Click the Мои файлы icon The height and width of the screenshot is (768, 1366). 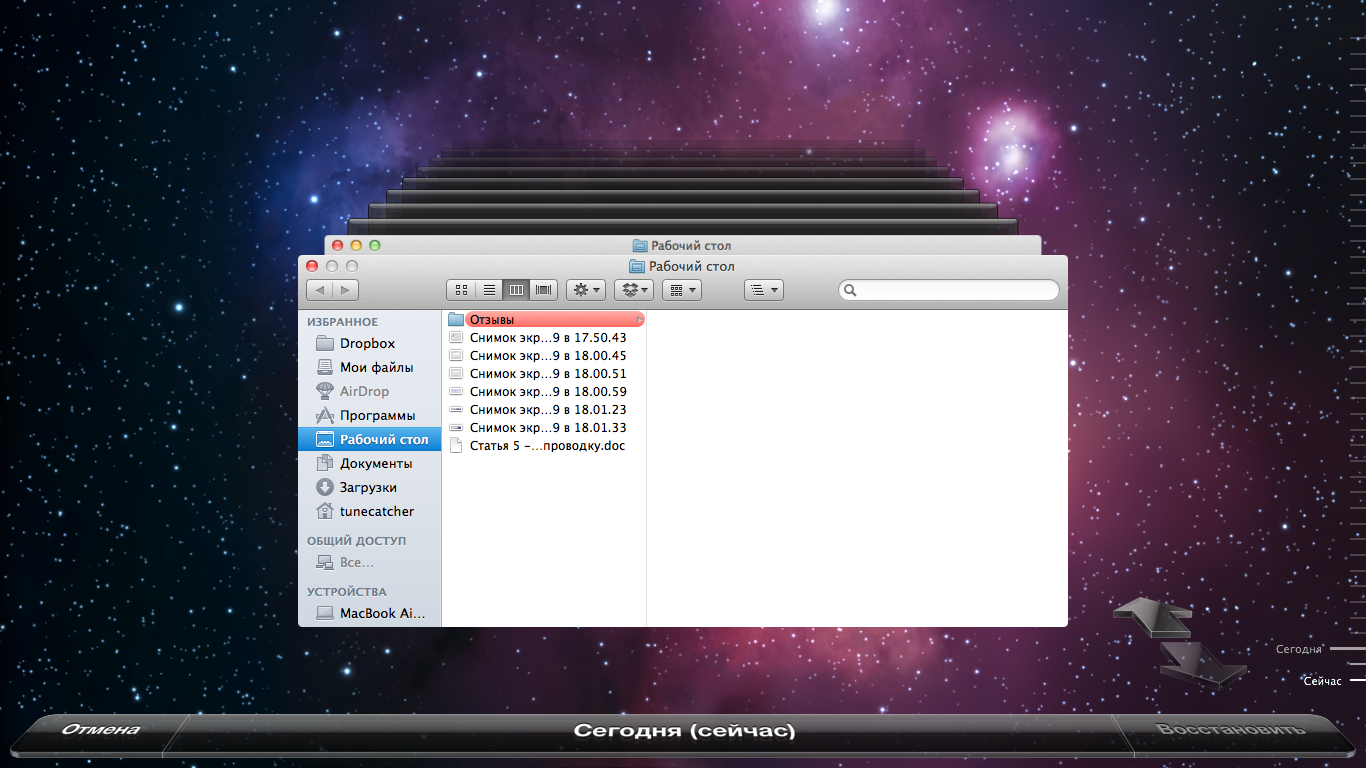[x=324, y=367]
